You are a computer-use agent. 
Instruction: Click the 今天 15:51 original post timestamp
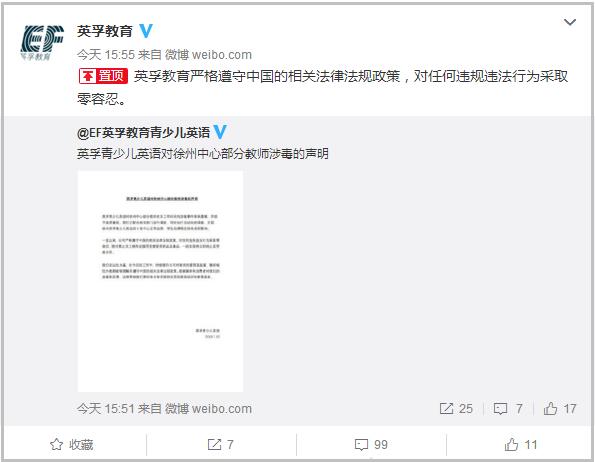tap(106, 409)
